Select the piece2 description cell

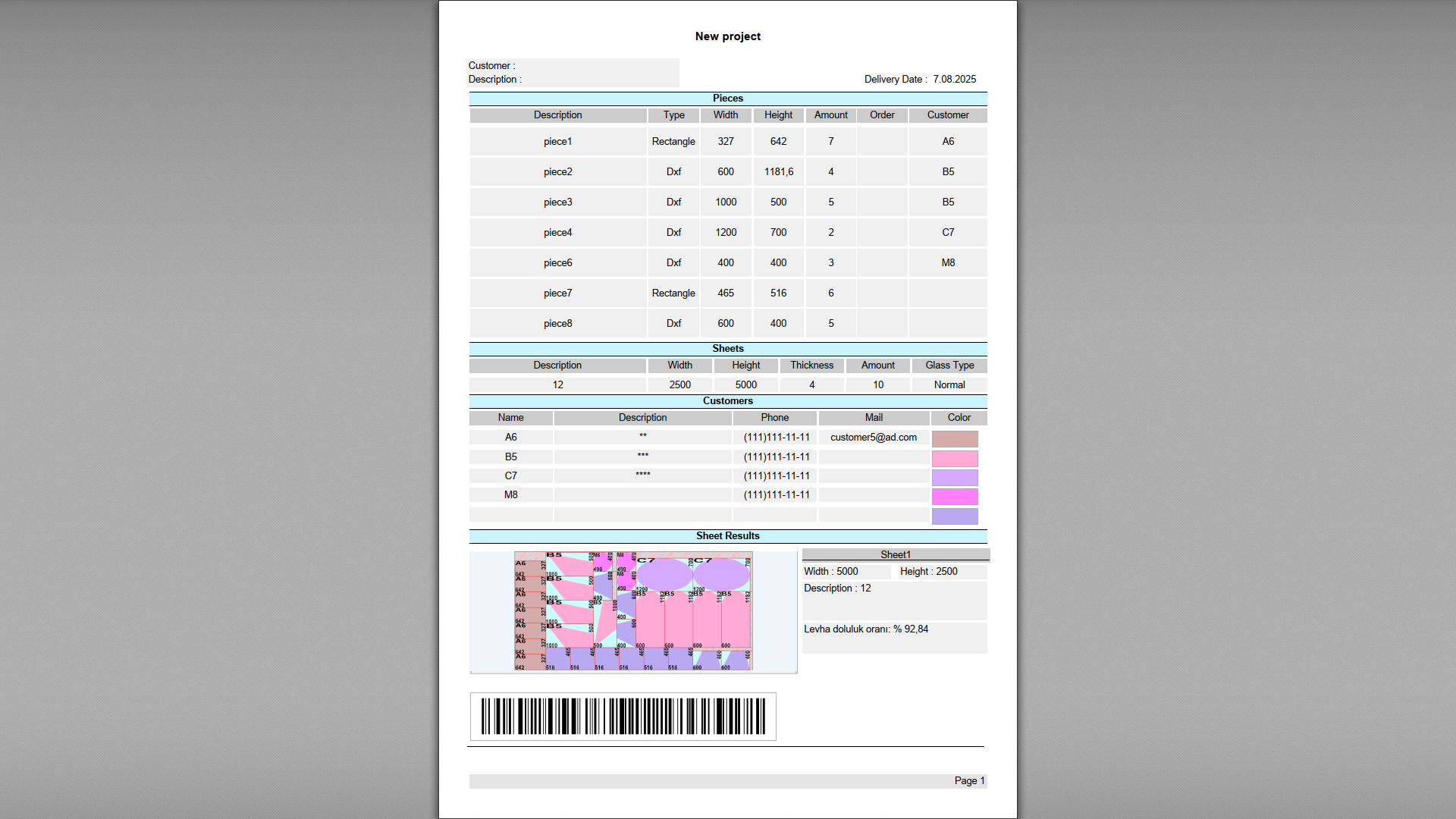coord(558,172)
